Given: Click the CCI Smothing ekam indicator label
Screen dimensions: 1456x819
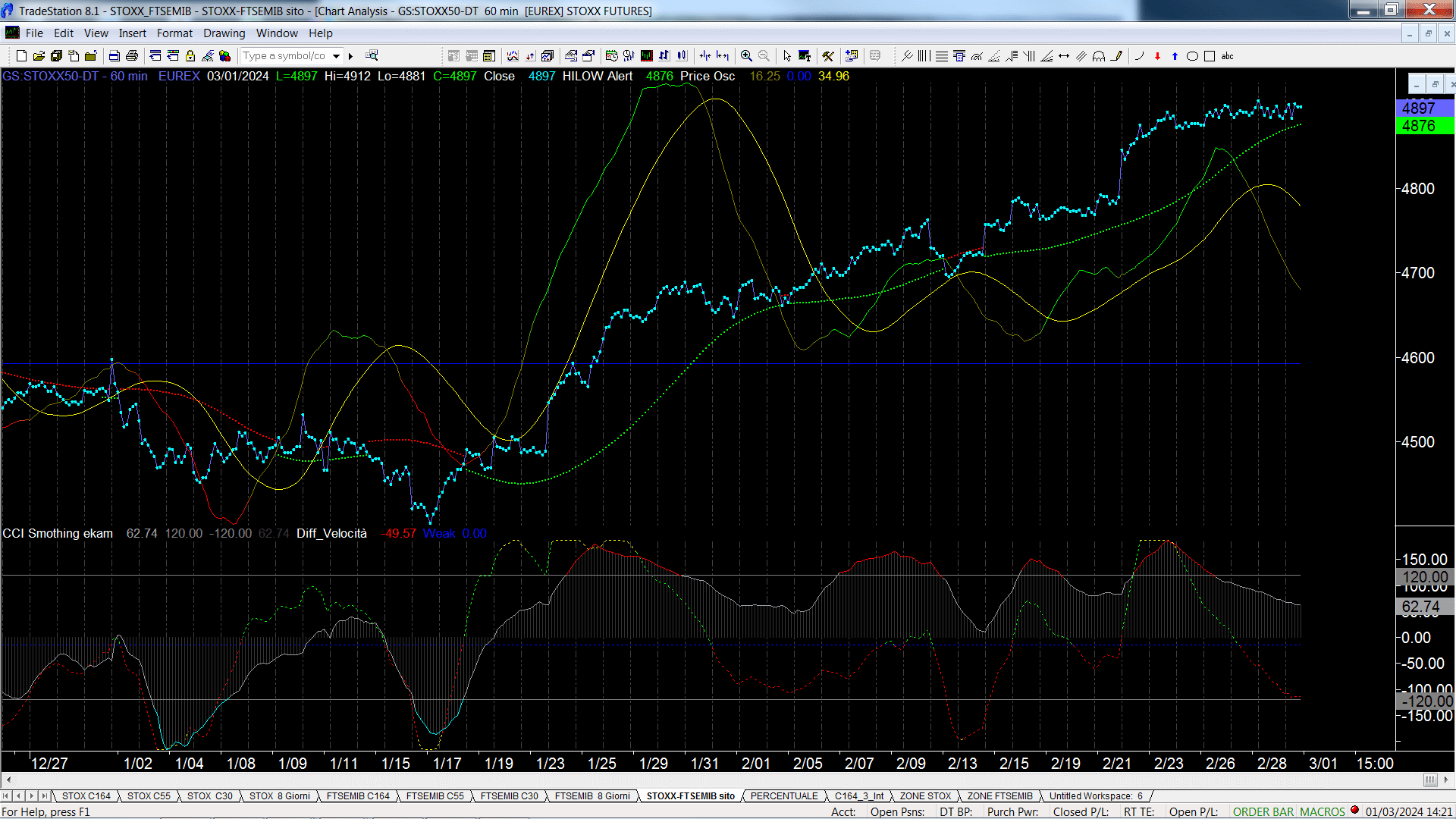Looking at the screenshot, I should (x=58, y=534).
